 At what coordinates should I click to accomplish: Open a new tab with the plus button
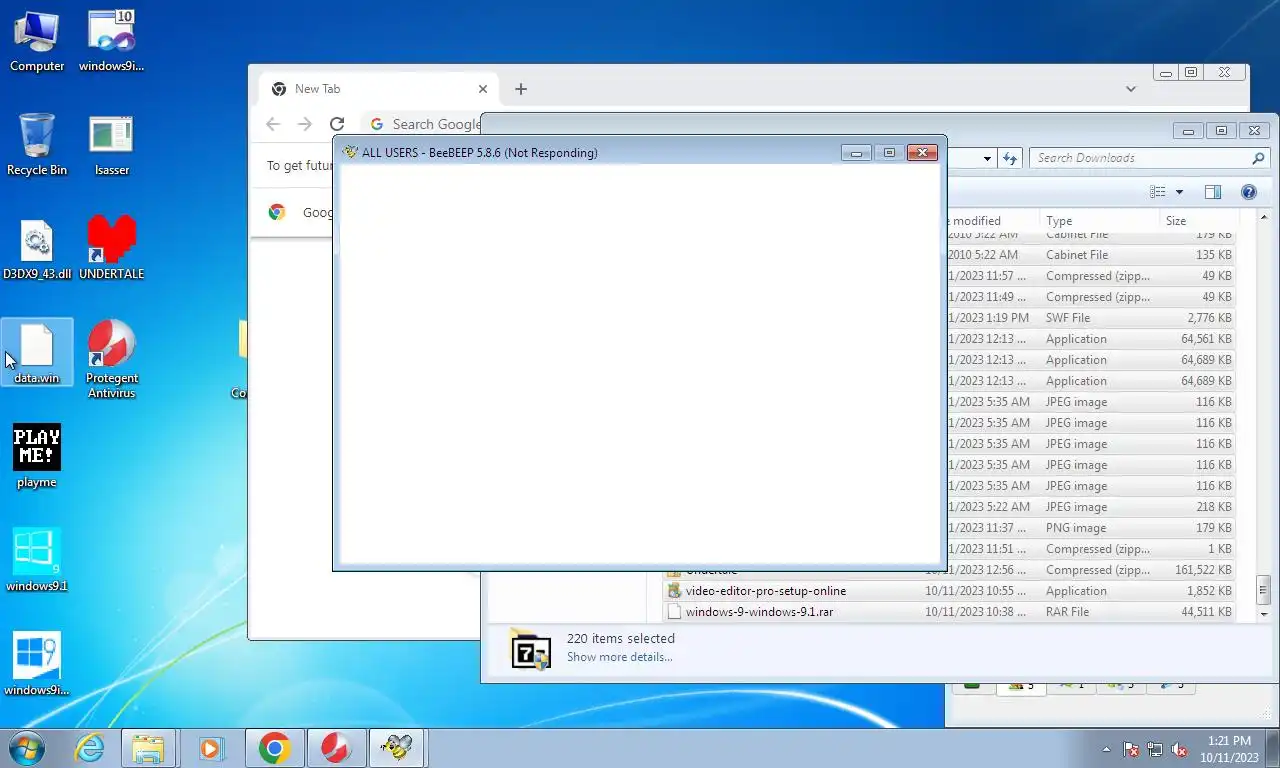click(520, 89)
